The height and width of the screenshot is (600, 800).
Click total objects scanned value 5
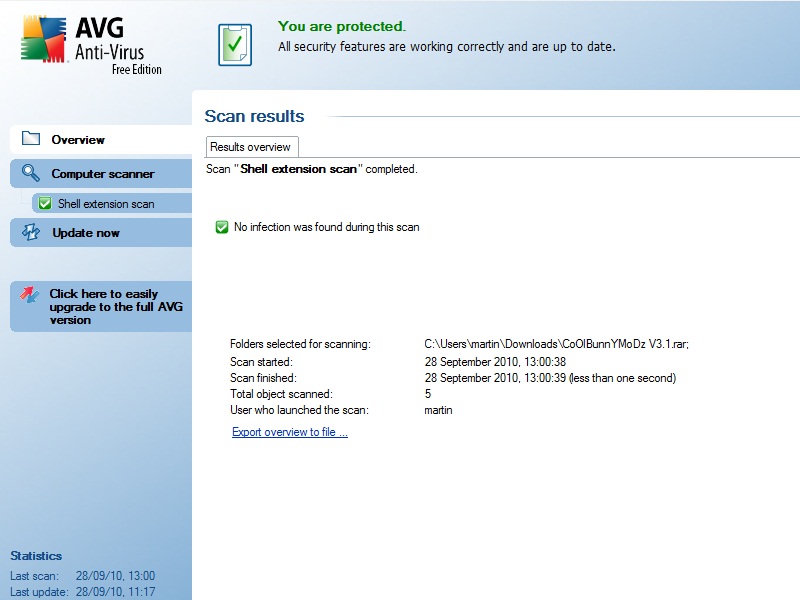[428, 394]
